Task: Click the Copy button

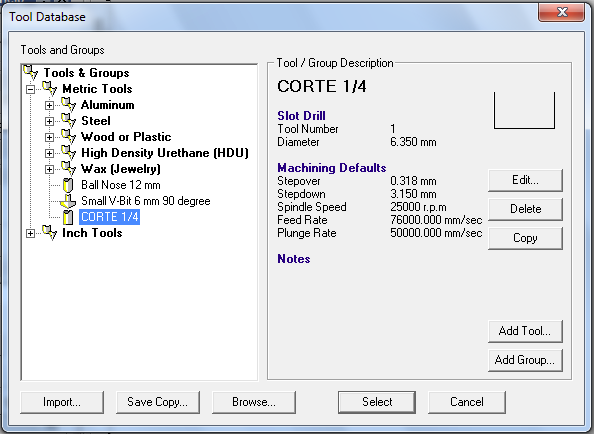Action: 525,238
